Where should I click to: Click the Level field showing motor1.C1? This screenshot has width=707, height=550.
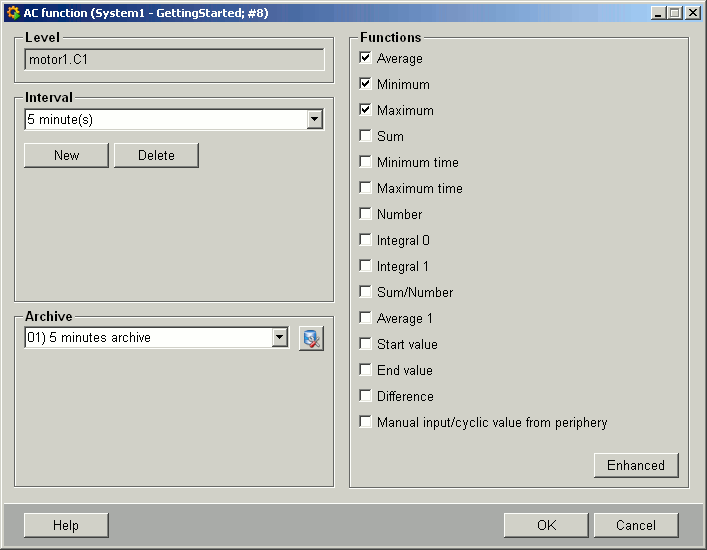click(x=174, y=60)
